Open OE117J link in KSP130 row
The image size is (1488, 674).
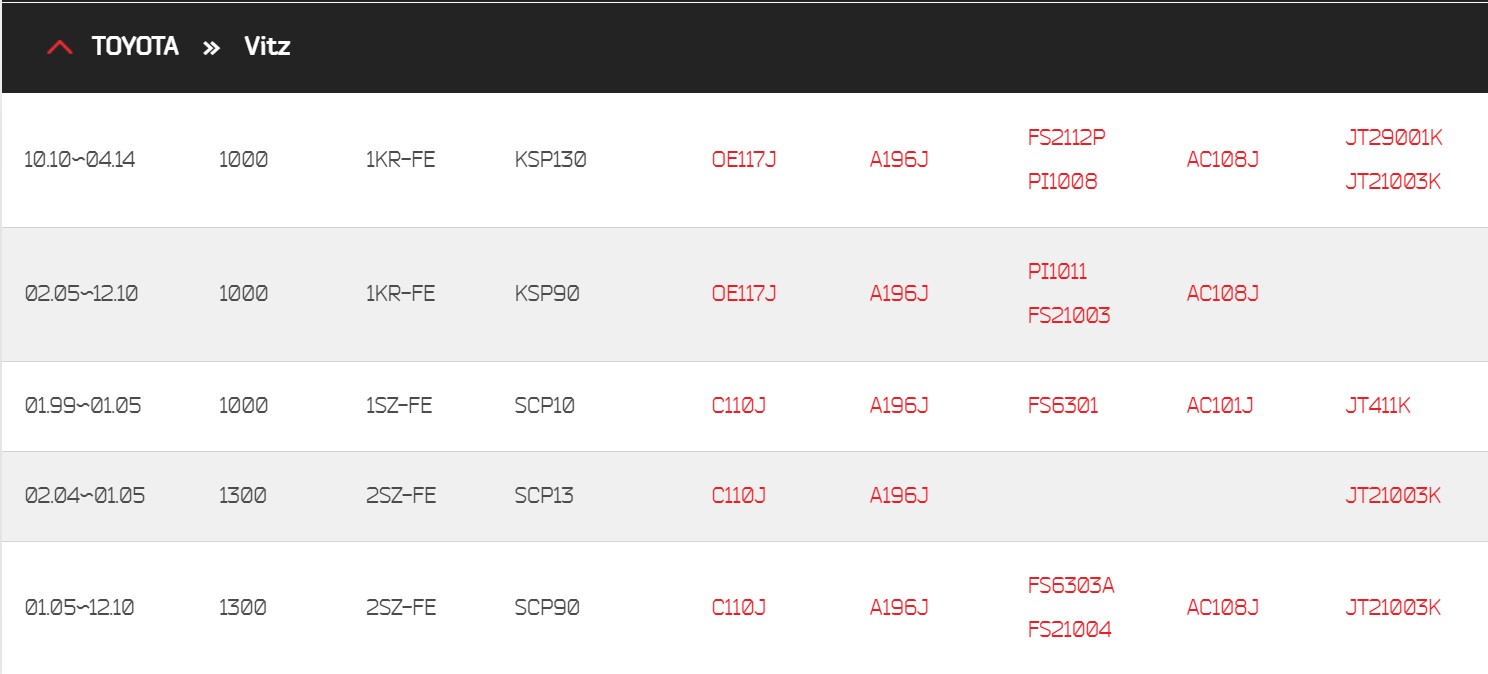(744, 160)
